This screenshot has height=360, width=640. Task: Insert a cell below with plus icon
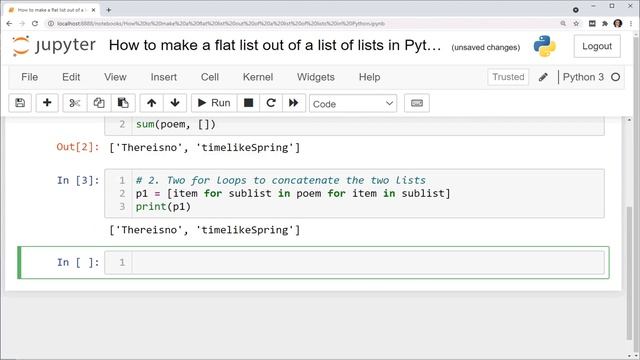point(47,103)
